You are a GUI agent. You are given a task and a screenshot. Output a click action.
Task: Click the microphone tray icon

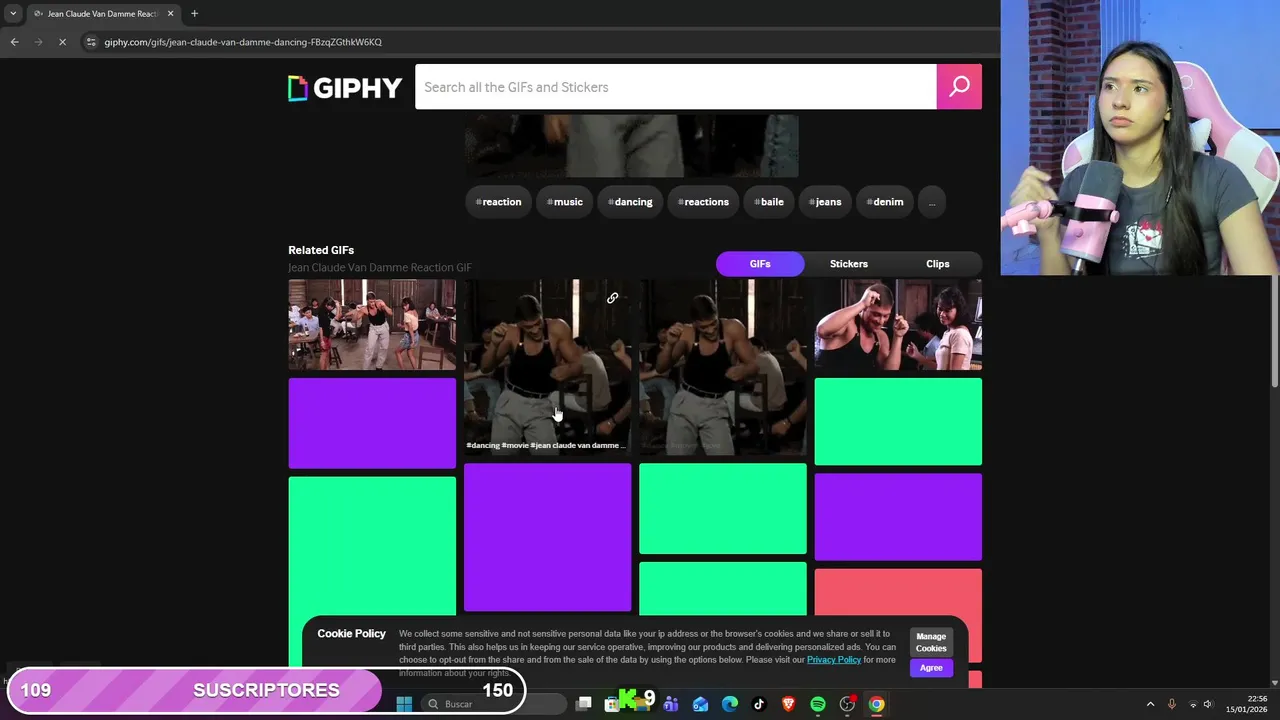pyautogui.click(x=1172, y=704)
